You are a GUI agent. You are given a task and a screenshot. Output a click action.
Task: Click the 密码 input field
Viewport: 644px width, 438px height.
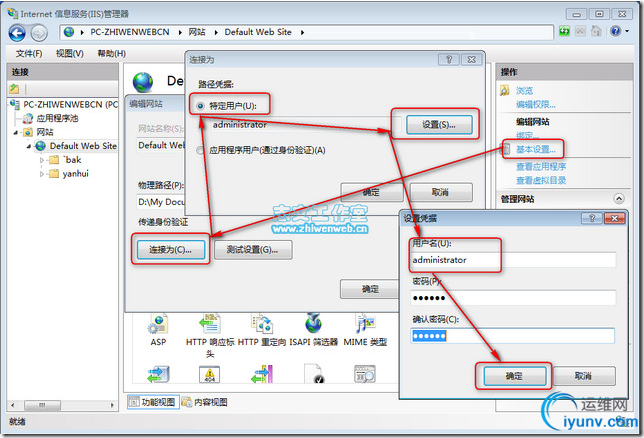pos(513,297)
